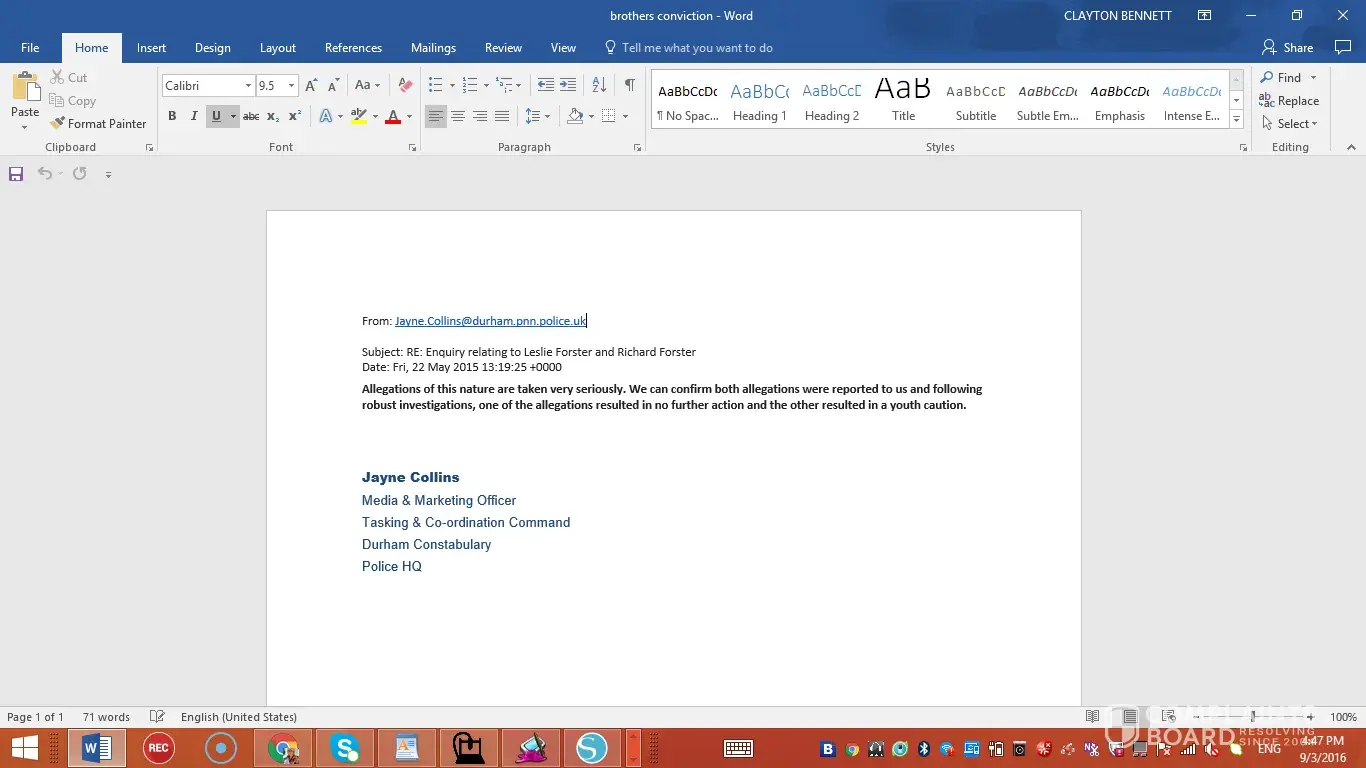The height and width of the screenshot is (768, 1366).
Task: Switch to the References tab
Action: [x=353, y=48]
